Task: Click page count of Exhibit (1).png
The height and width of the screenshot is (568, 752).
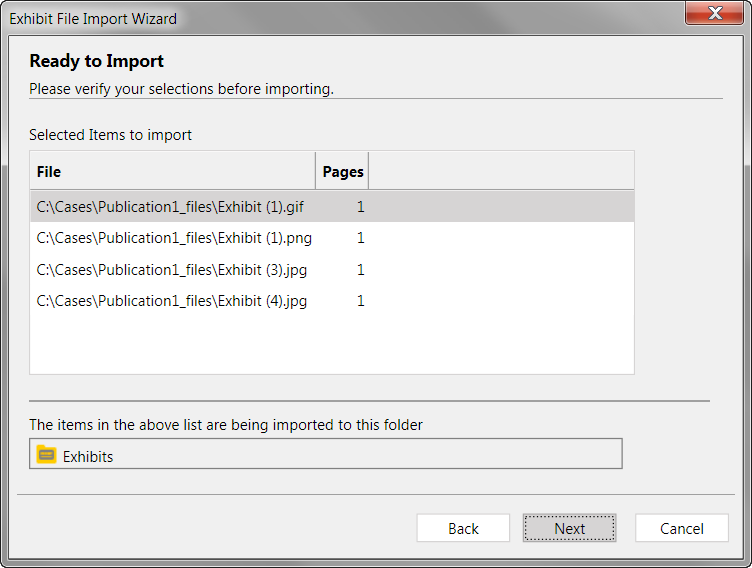Action: (x=361, y=238)
